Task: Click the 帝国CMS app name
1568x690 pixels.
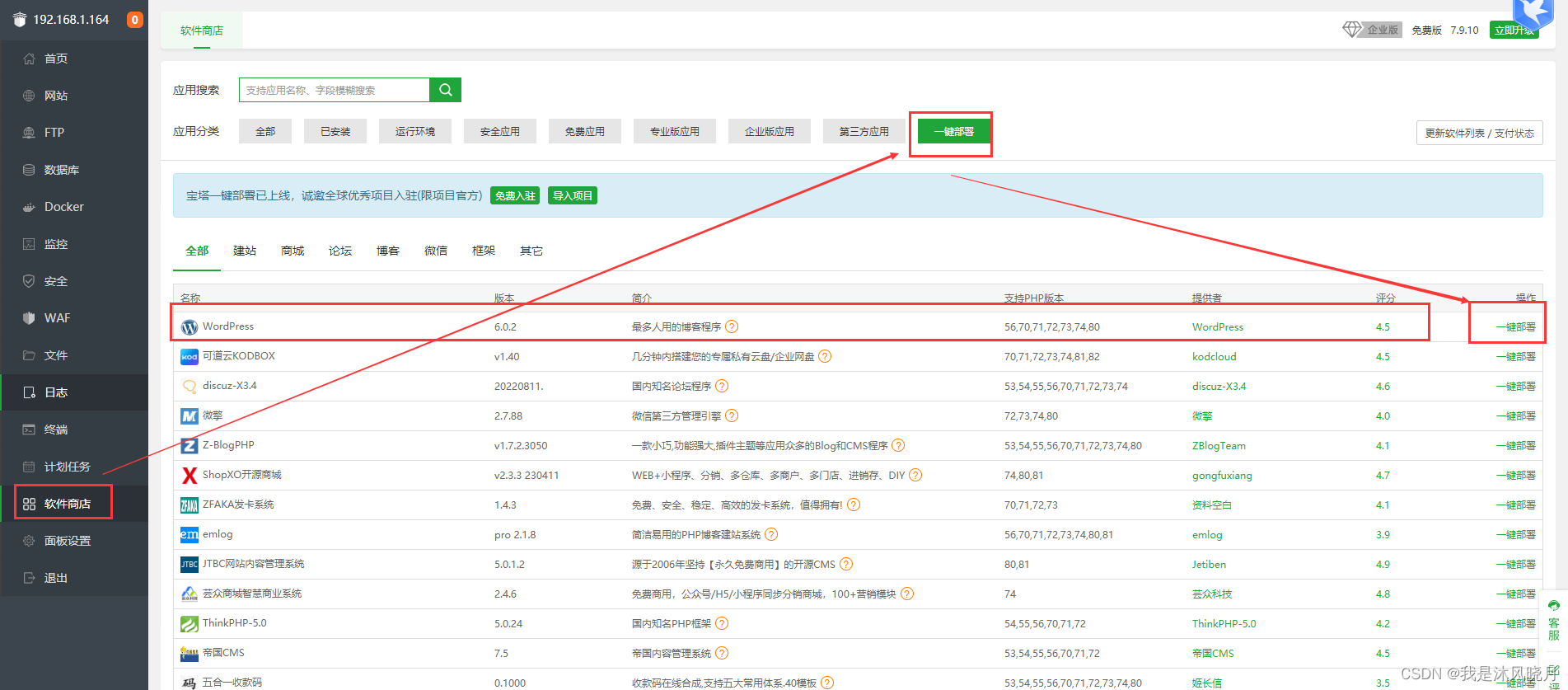Action: click(x=223, y=652)
